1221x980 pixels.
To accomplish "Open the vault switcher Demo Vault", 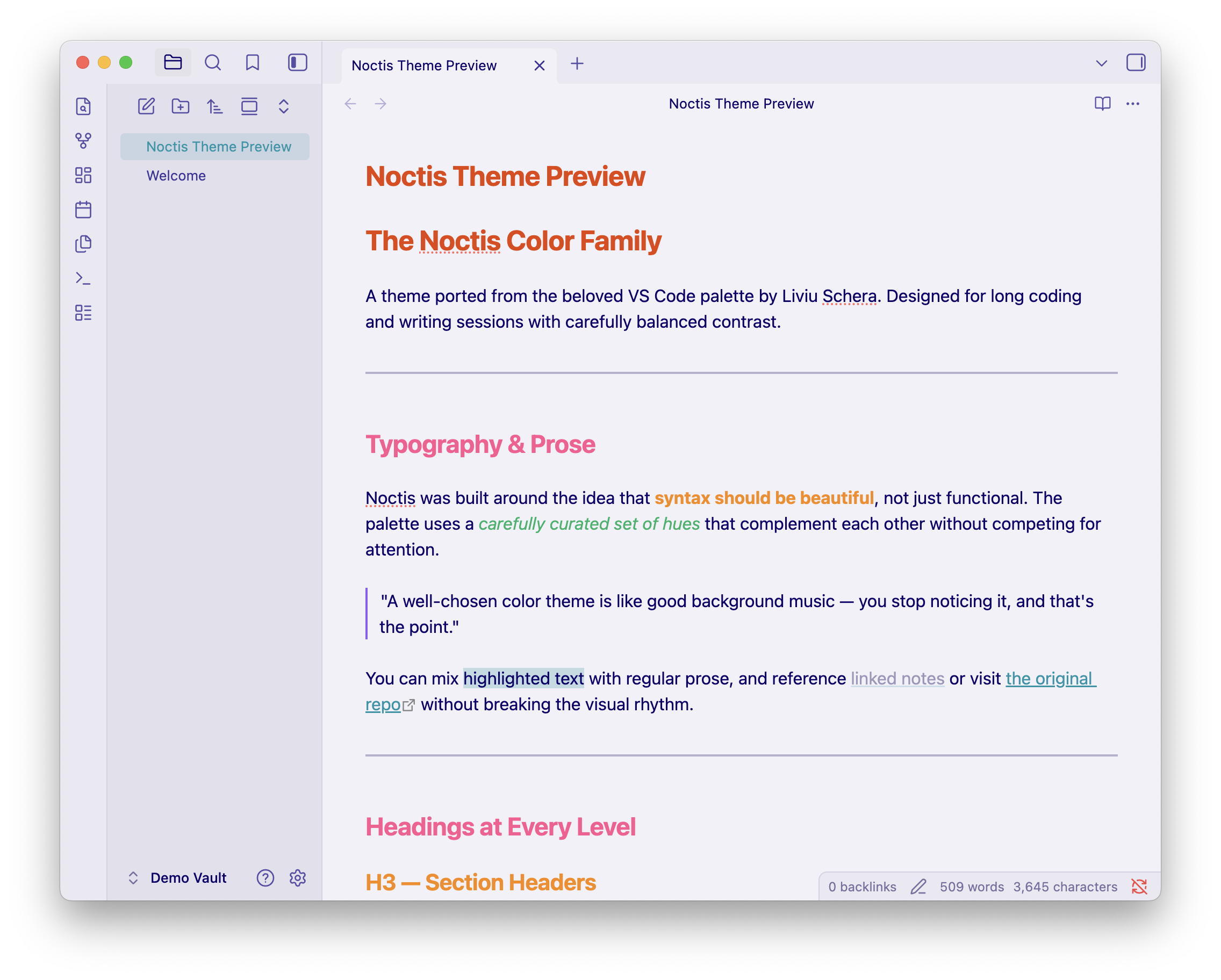I will point(178,877).
